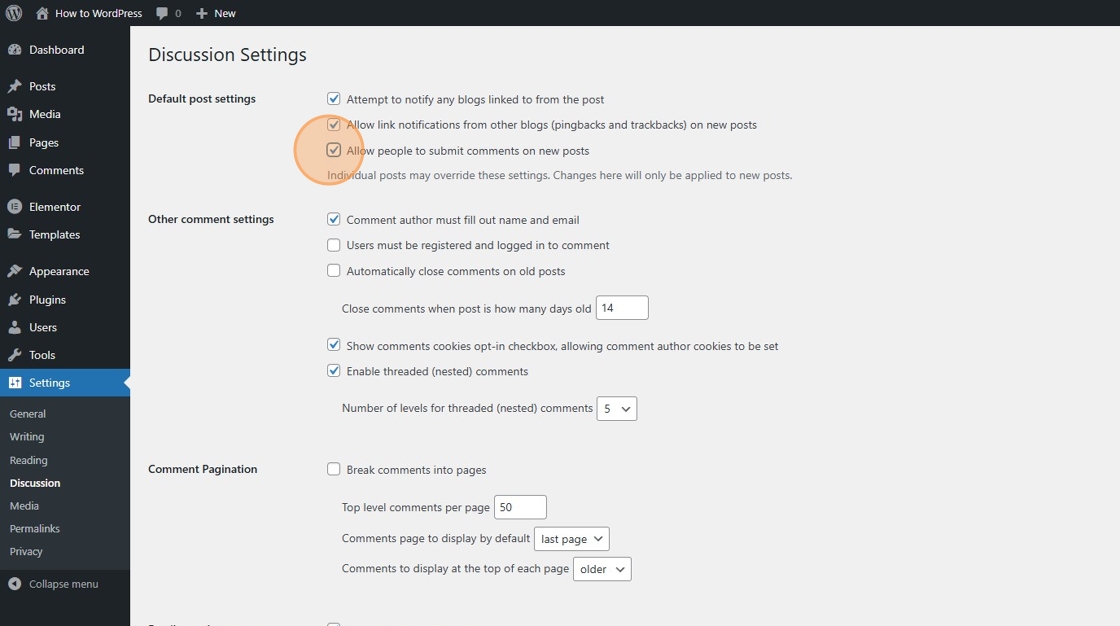Click the home icon beside site name
This screenshot has width=1120, height=626.
click(42, 13)
